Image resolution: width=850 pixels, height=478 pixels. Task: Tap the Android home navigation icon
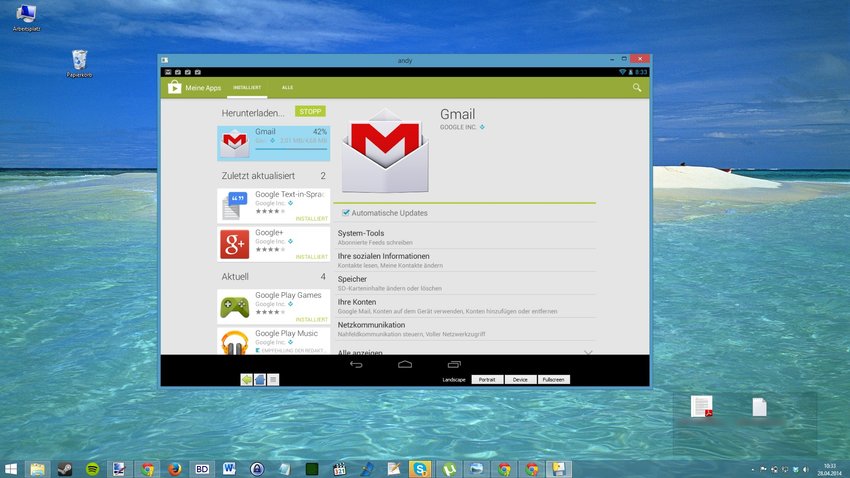click(405, 364)
